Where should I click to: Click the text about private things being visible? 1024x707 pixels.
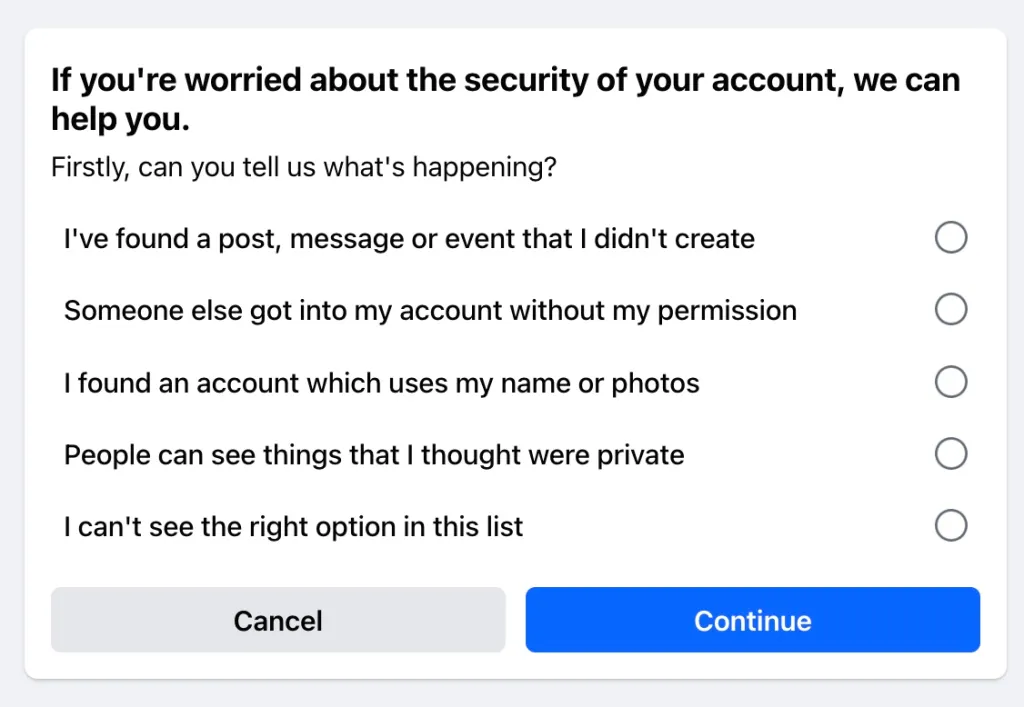(x=374, y=454)
